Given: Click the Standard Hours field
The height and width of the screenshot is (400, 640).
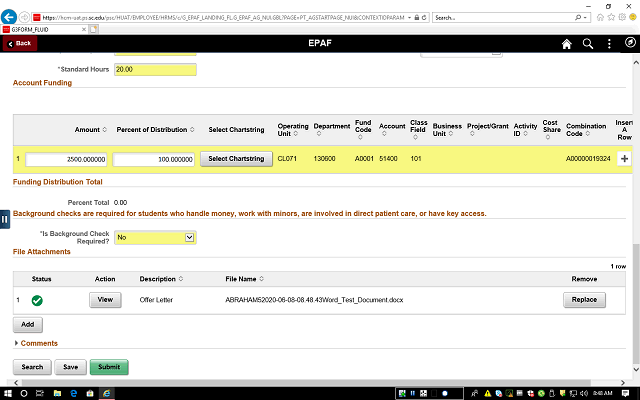Looking at the screenshot, I should [155, 69].
